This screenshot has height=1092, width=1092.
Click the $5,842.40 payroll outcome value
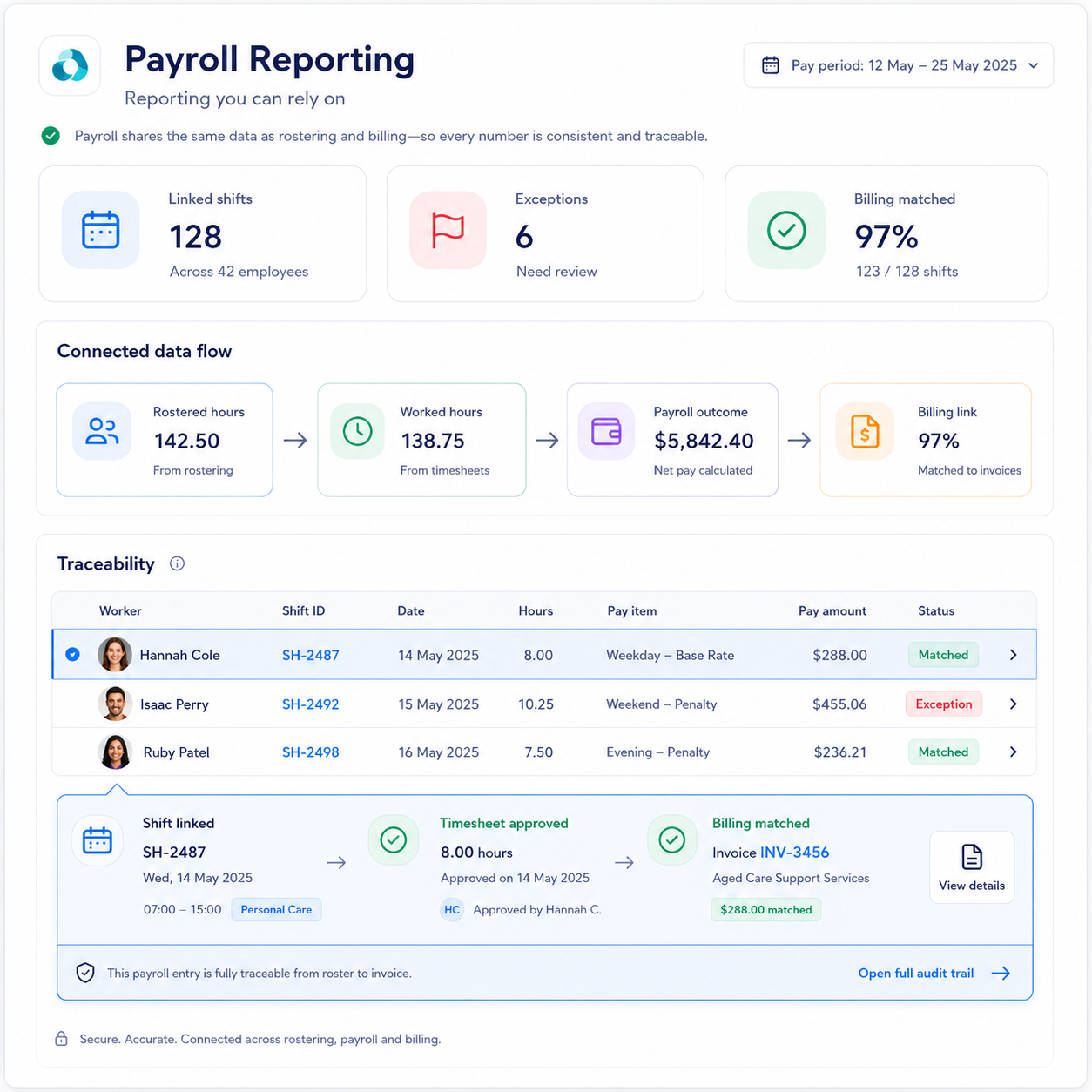coord(704,441)
